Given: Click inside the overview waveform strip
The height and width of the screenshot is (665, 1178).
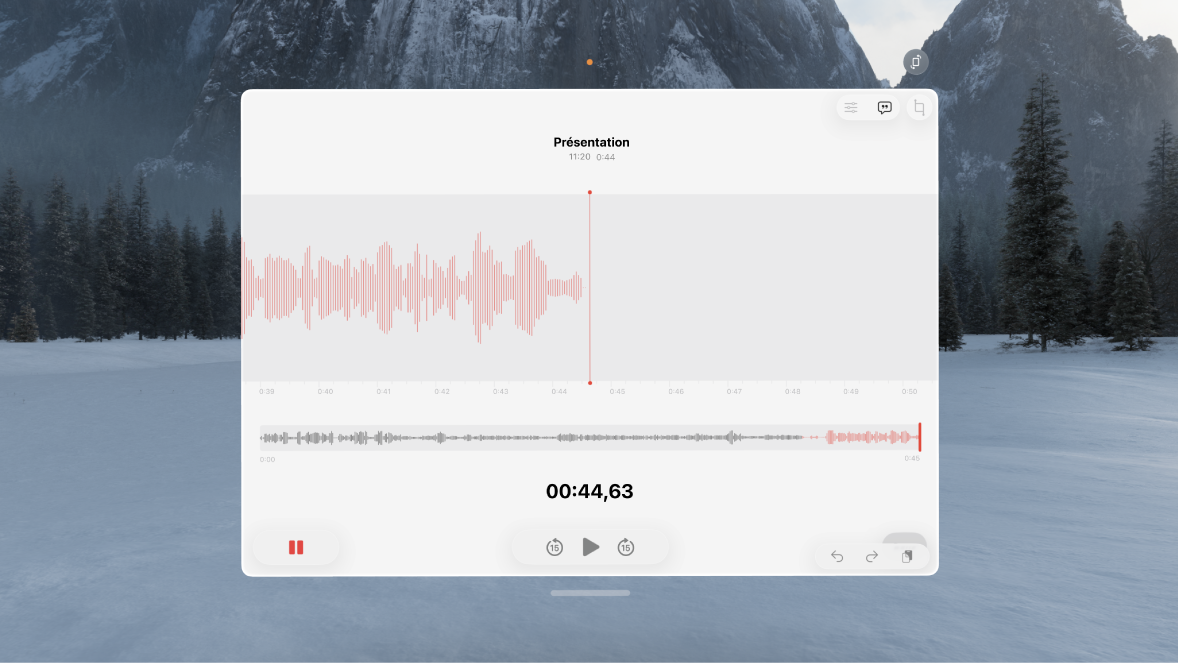Looking at the screenshot, I should pos(590,436).
